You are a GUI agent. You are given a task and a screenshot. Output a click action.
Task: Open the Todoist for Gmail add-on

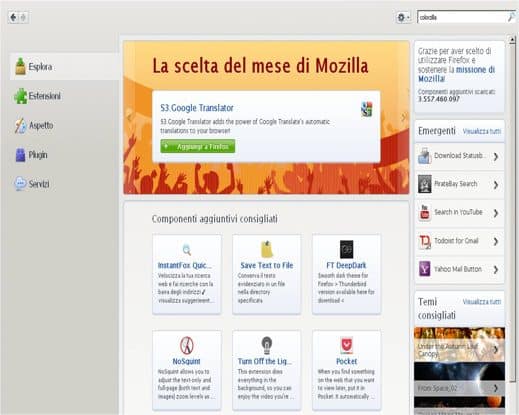click(x=459, y=241)
